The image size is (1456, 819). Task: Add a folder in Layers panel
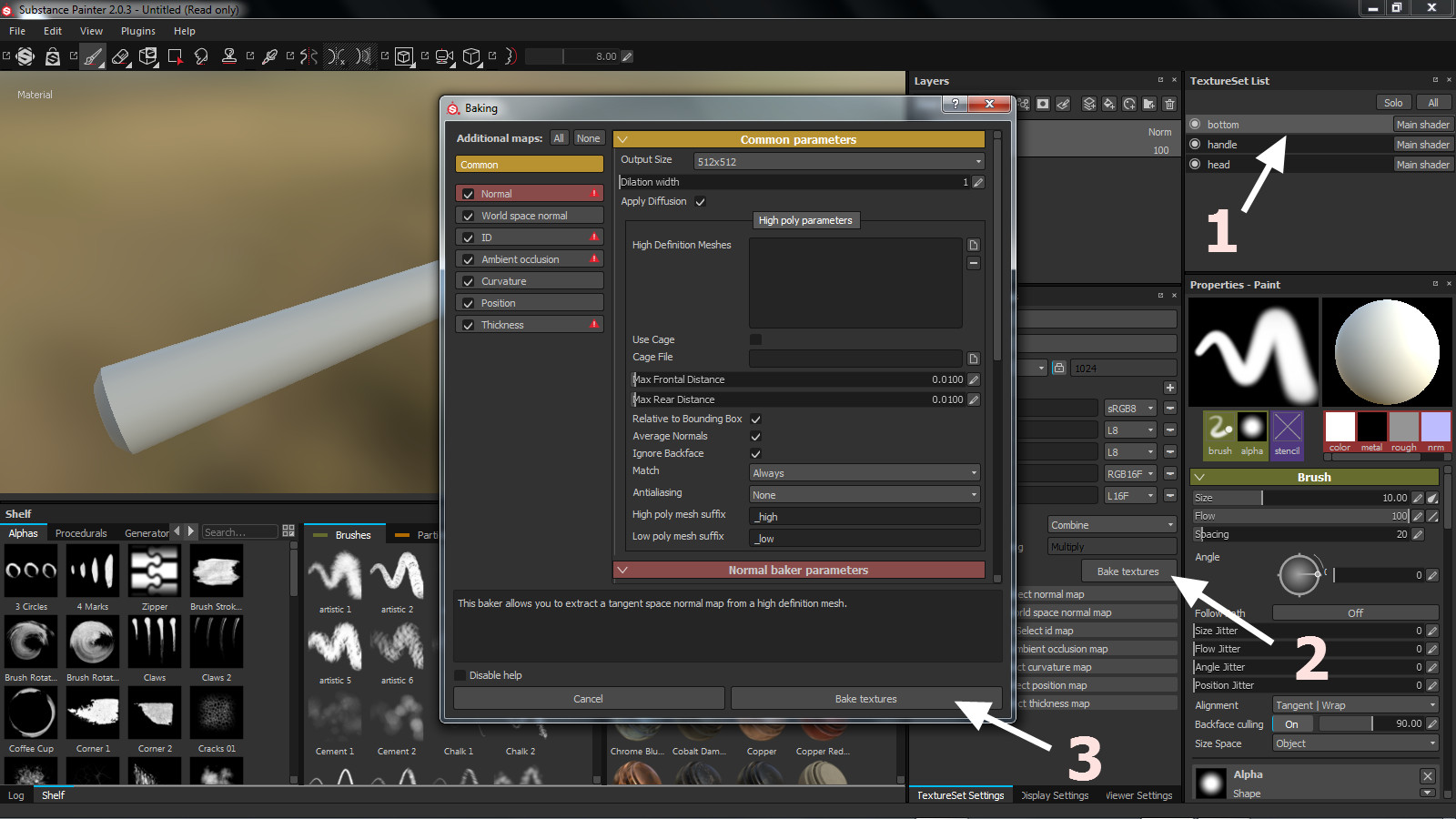point(1149,104)
